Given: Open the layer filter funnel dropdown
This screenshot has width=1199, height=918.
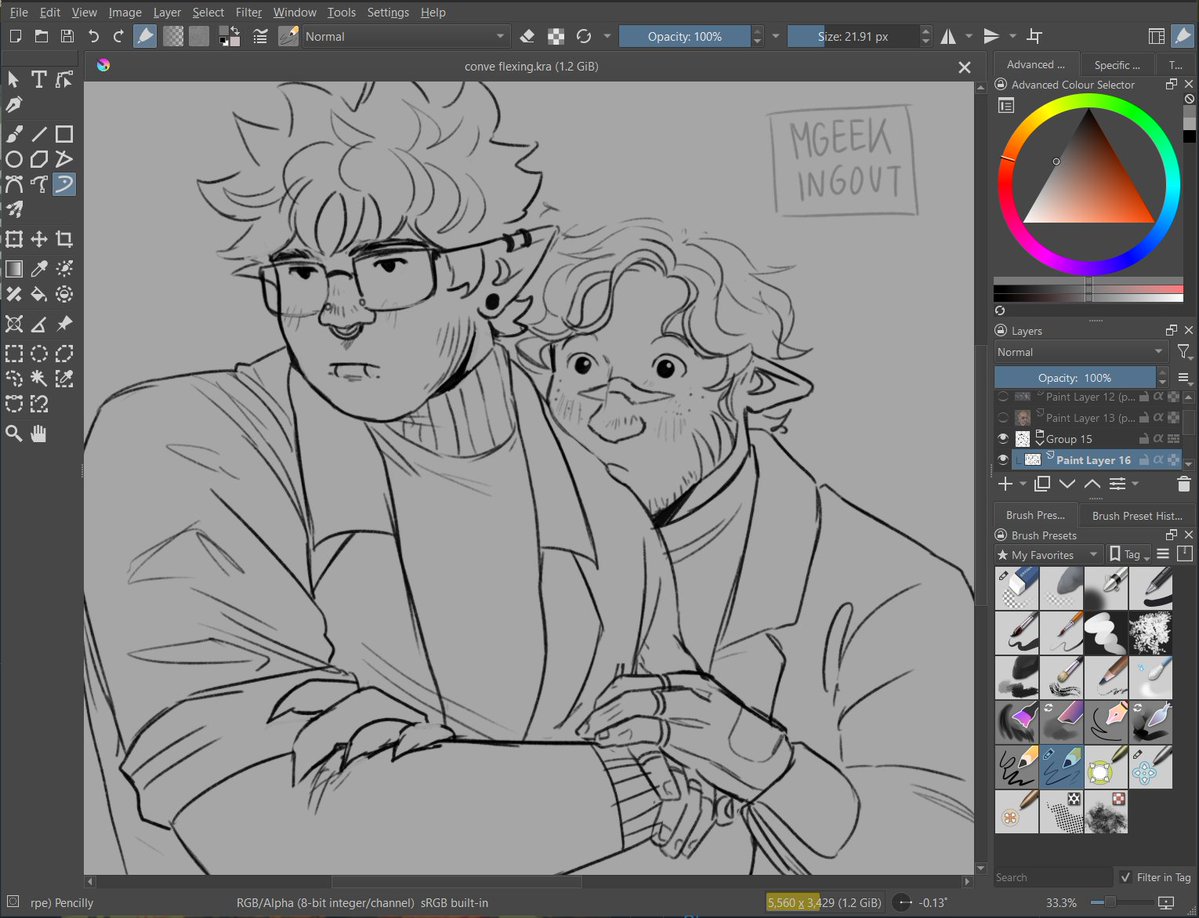Looking at the screenshot, I should (x=1184, y=352).
